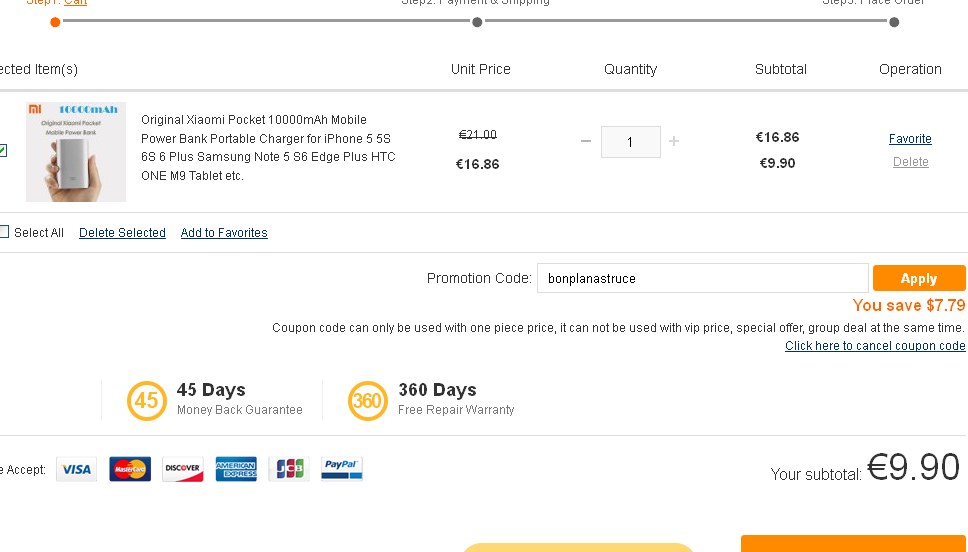968x552 pixels.
Task: Click the quantity input field
Action: coord(630,142)
